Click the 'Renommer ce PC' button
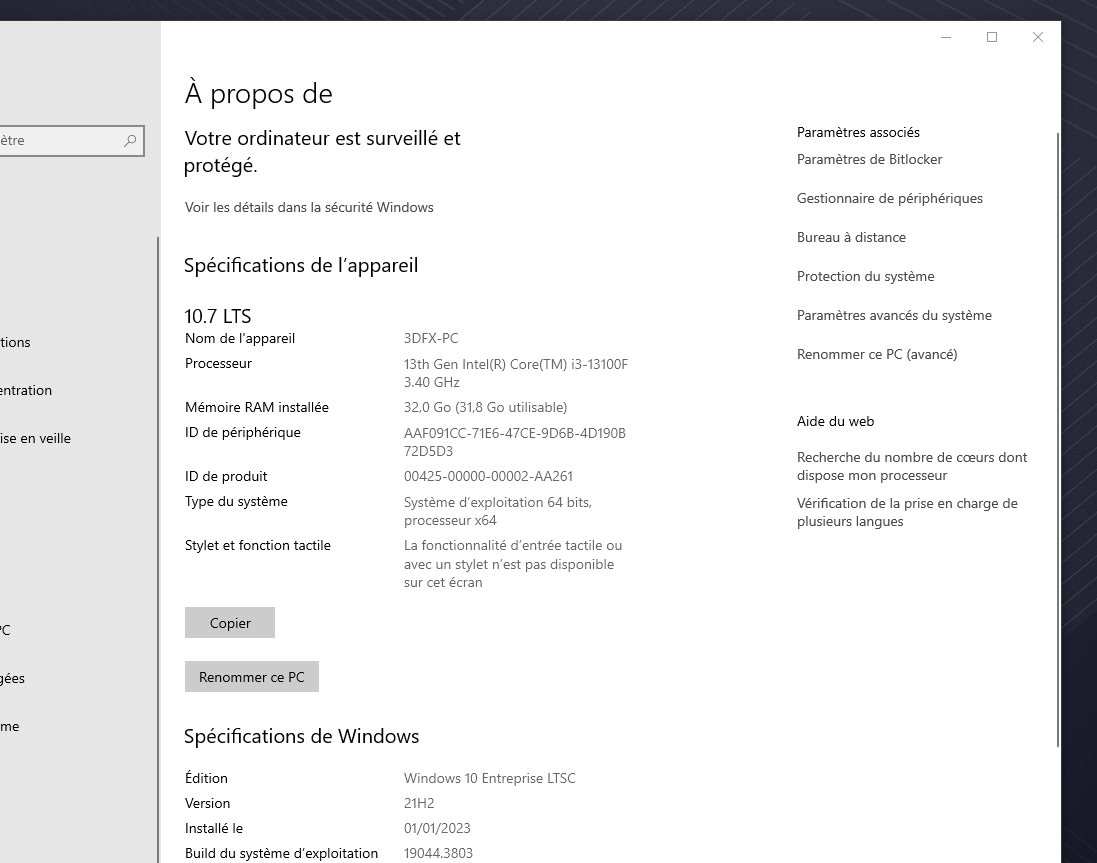The image size is (1097, 863). point(252,676)
